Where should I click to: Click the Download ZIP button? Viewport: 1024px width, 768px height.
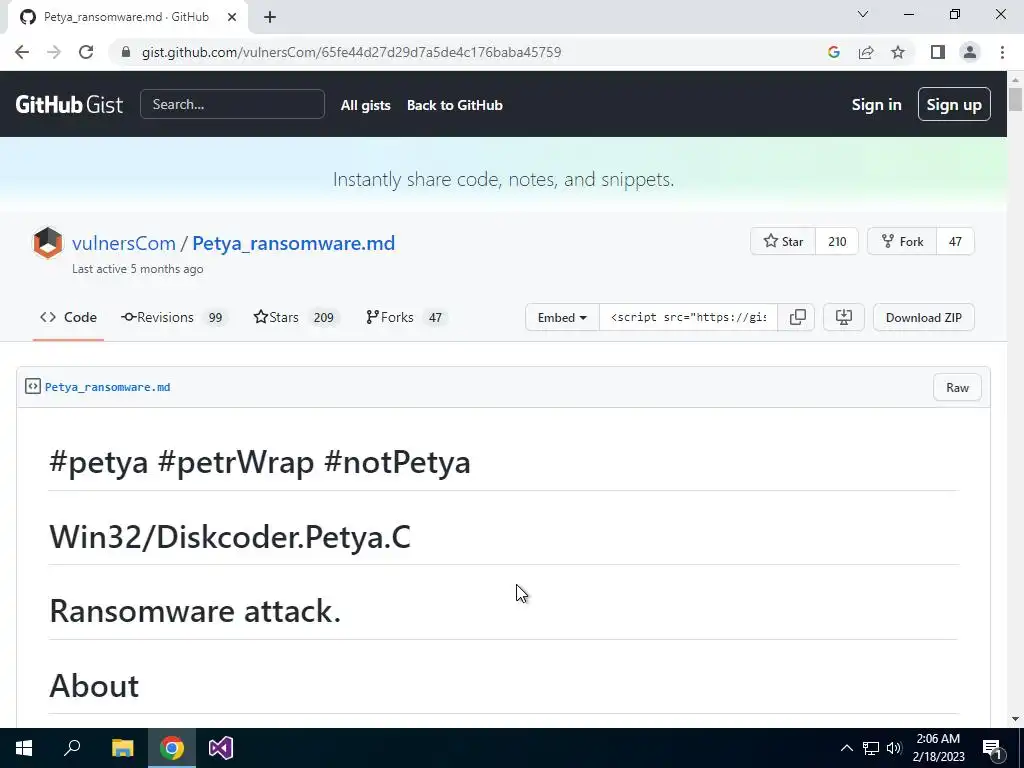[923, 317]
